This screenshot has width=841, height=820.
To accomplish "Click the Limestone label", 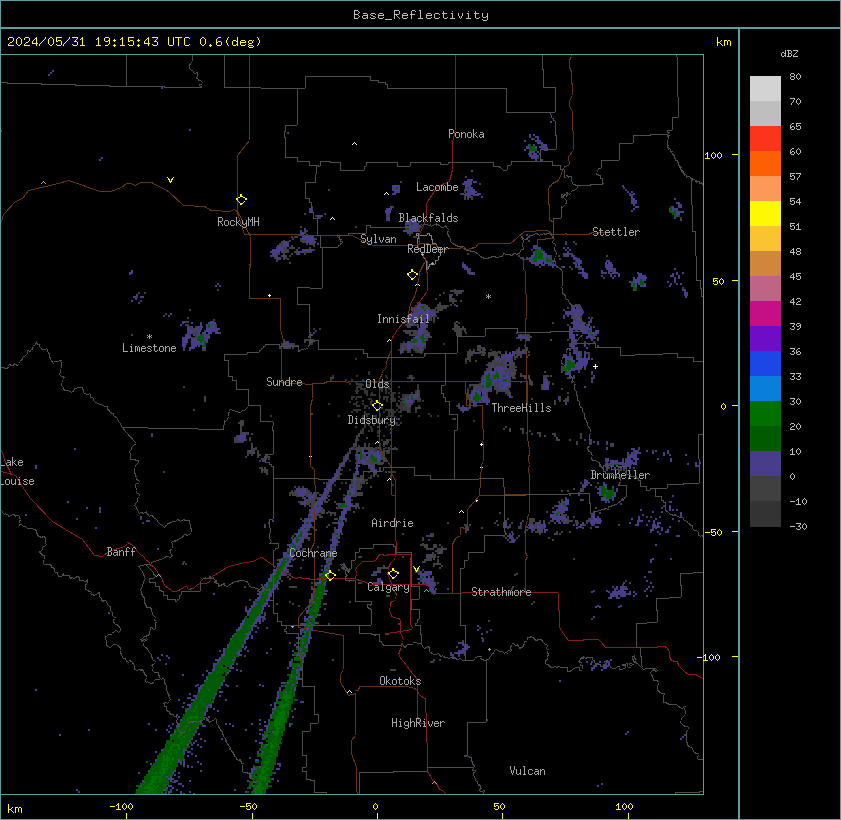I will tap(149, 348).
